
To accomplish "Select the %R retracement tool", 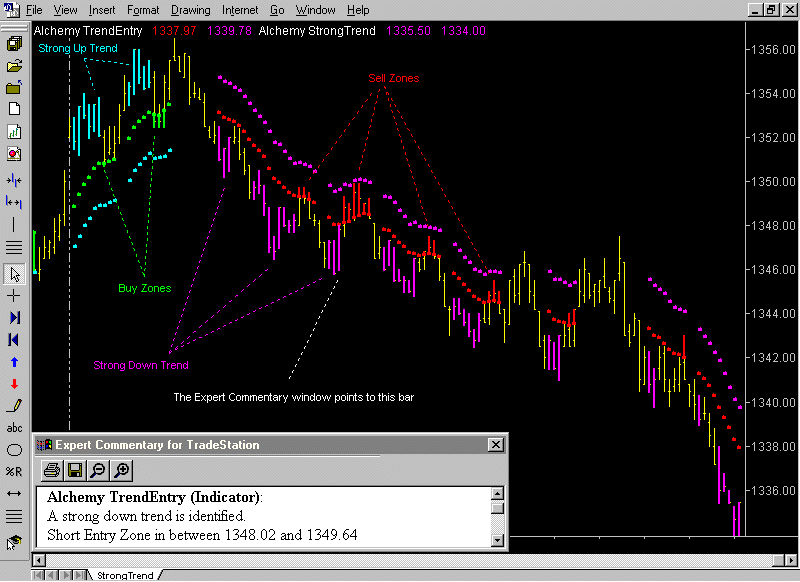I will tap(14, 472).
